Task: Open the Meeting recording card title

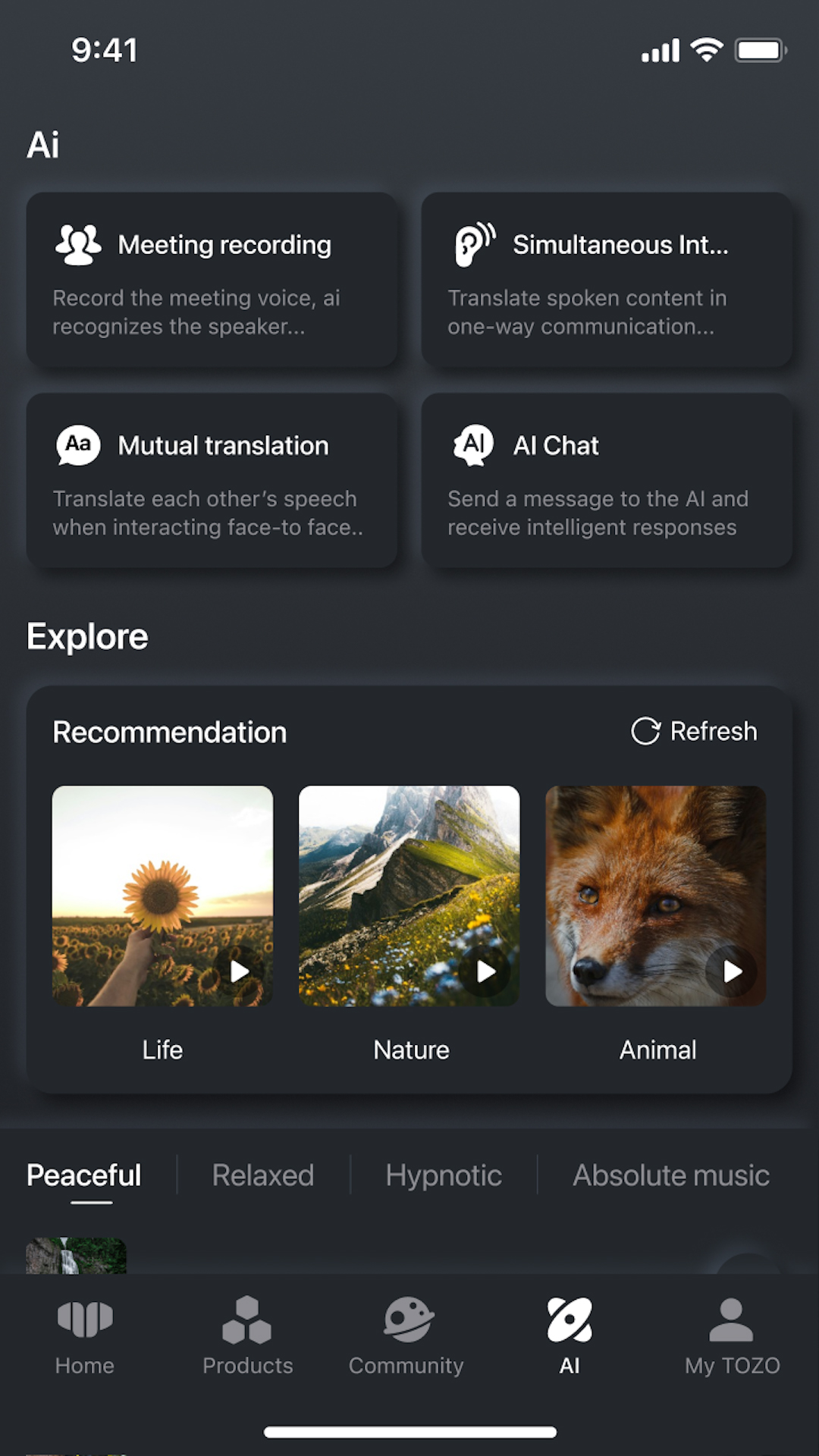Action: coord(224,245)
